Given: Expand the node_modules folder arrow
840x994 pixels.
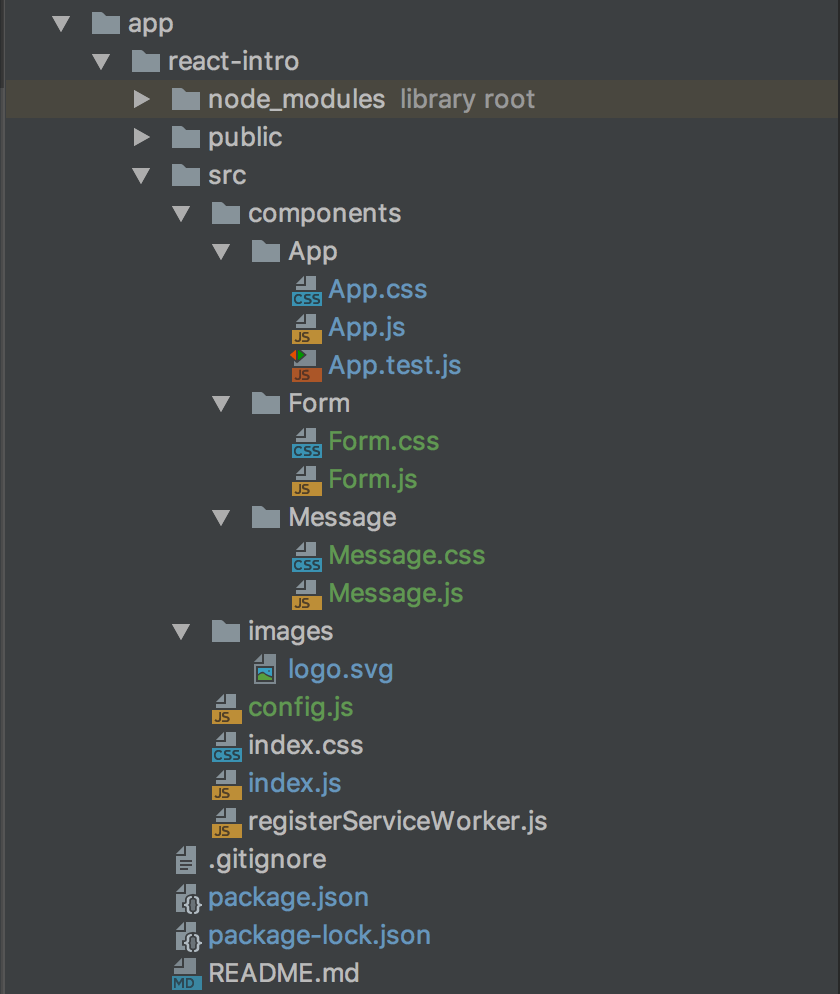Looking at the screenshot, I should tap(141, 99).
